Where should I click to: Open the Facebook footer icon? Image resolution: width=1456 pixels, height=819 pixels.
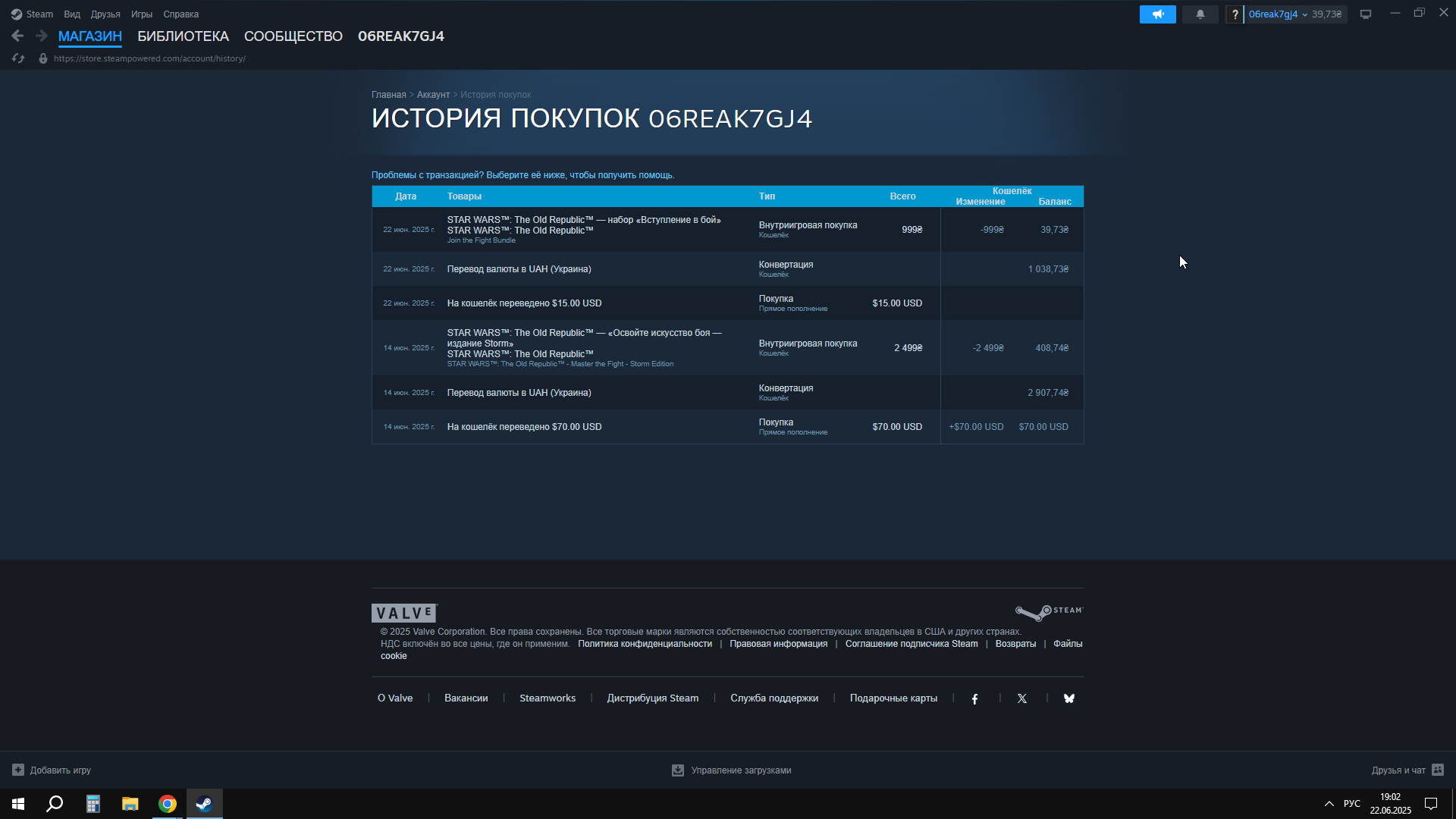pyautogui.click(x=975, y=698)
